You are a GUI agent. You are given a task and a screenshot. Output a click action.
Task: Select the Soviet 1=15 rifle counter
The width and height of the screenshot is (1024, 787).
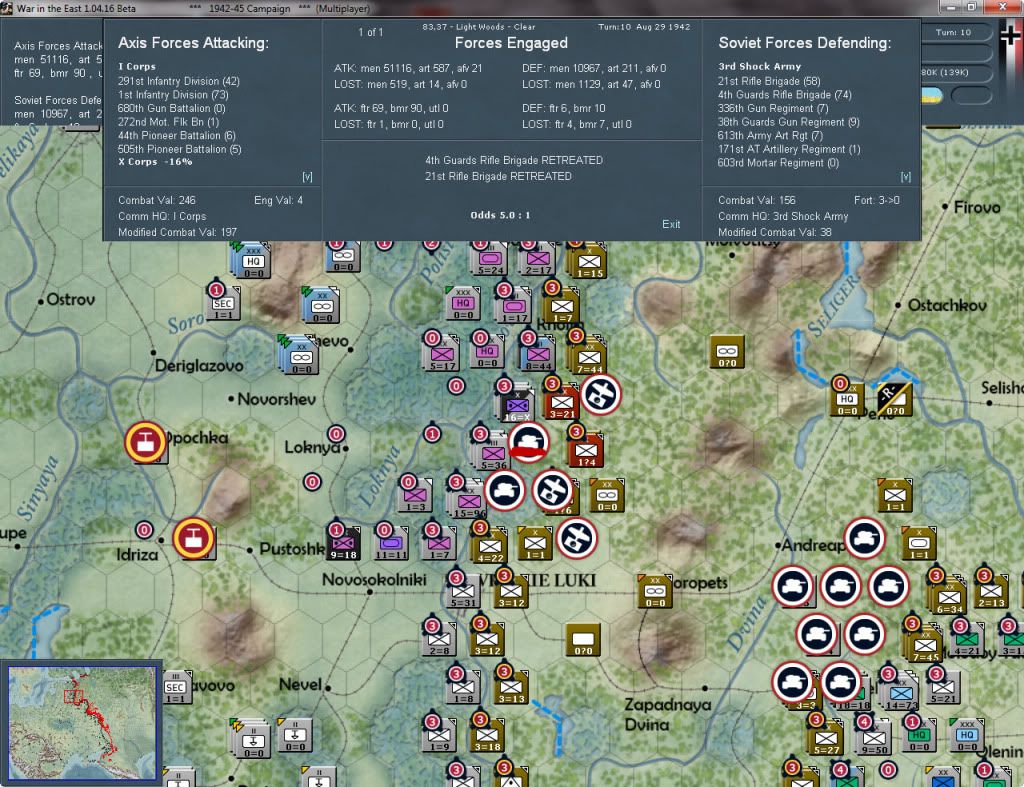[x=588, y=264]
